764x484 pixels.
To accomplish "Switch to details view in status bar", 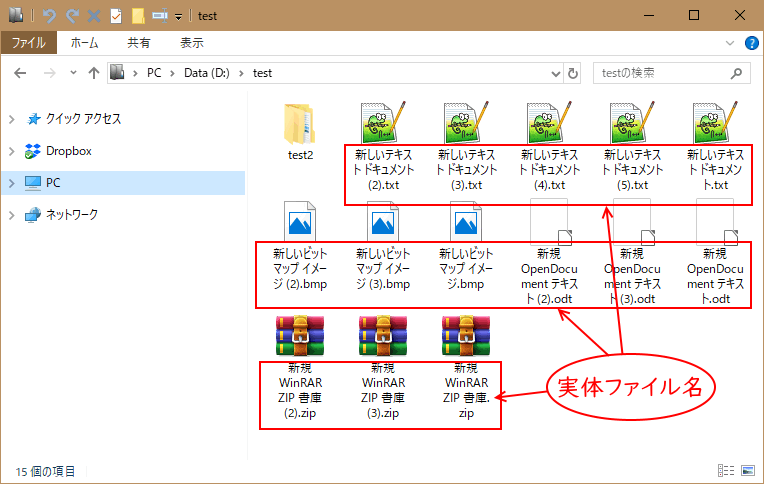I will 727,471.
